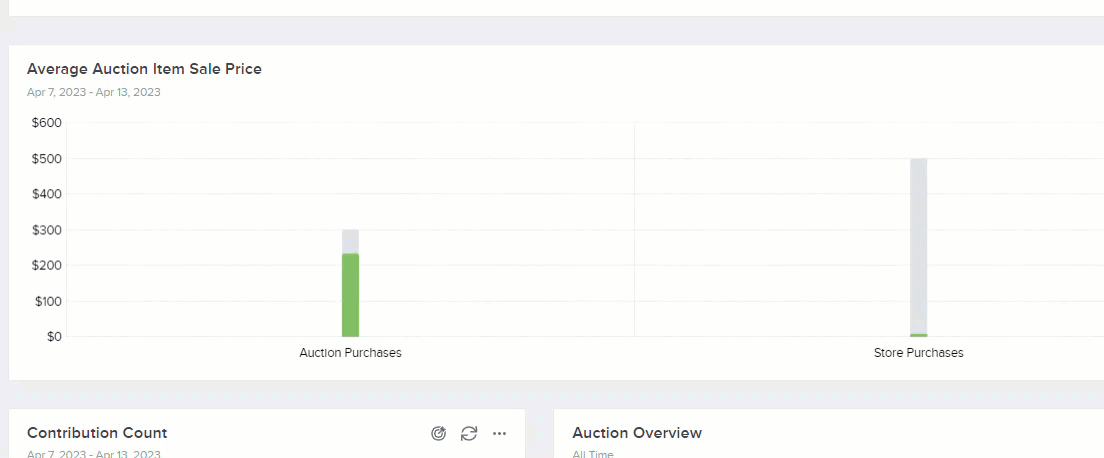
Task: Click the green Auction Purchases bar
Action: (350, 295)
